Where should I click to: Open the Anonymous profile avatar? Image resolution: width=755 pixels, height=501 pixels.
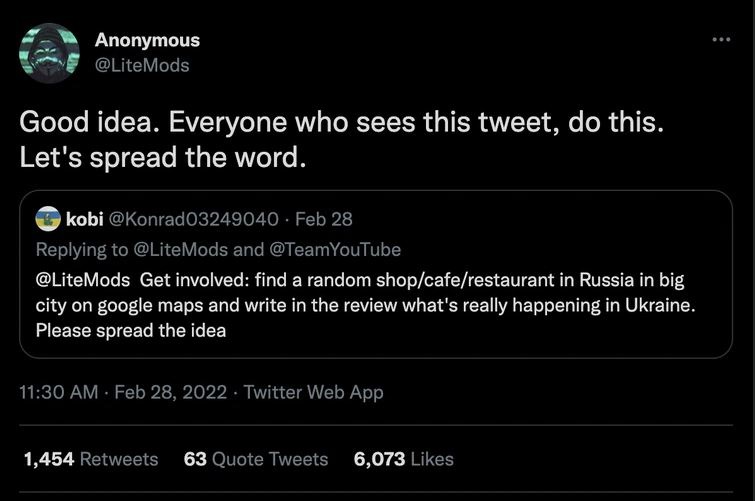(x=49, y=53)
